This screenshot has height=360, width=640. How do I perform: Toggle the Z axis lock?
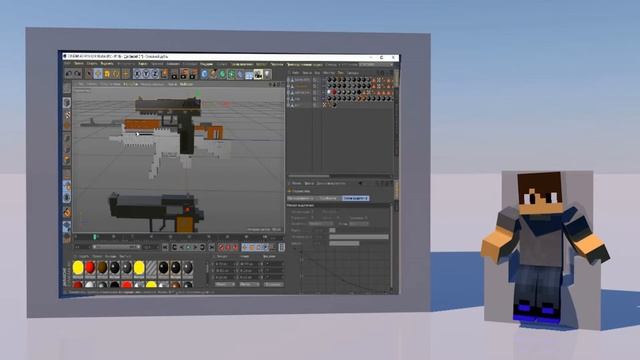click(155, 74)
